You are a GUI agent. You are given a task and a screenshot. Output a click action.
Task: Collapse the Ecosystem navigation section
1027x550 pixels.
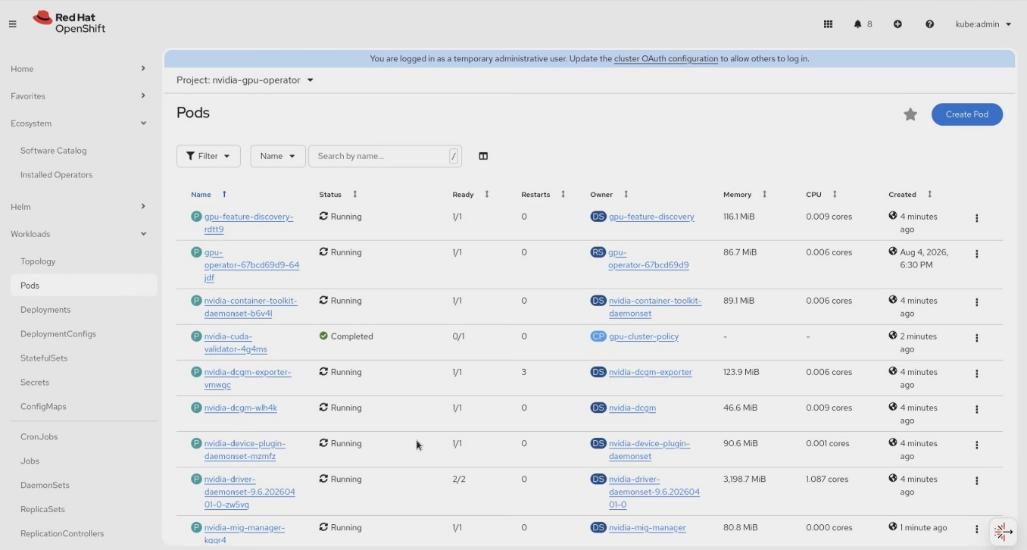pos(78,123)
